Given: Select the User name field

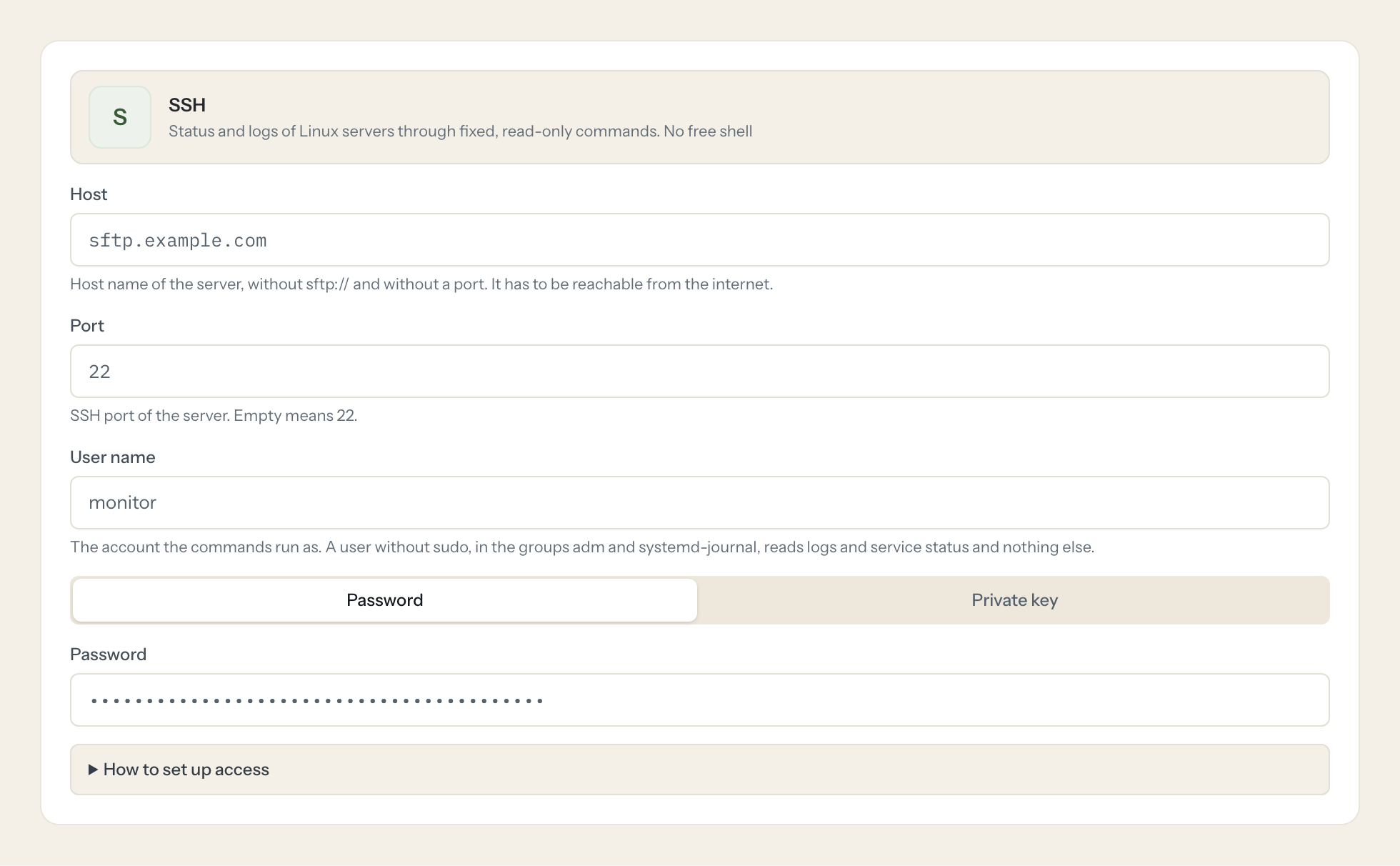Looking at the screenshot, I should coord(699,503).
